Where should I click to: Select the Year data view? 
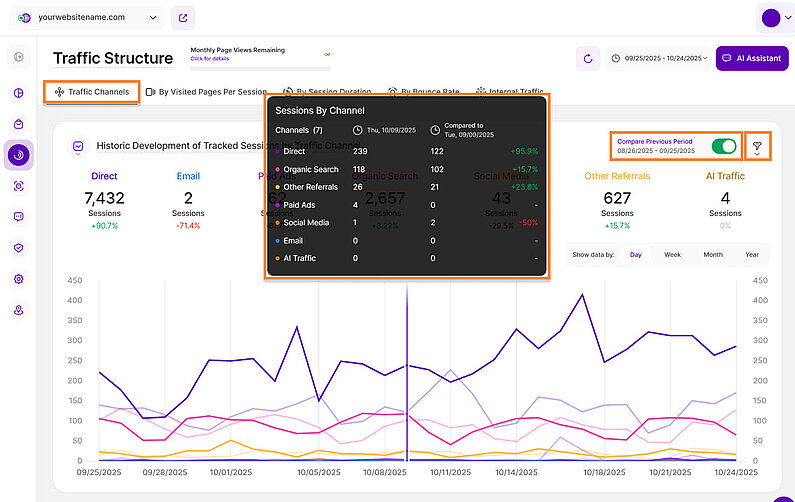pos(751,255)
